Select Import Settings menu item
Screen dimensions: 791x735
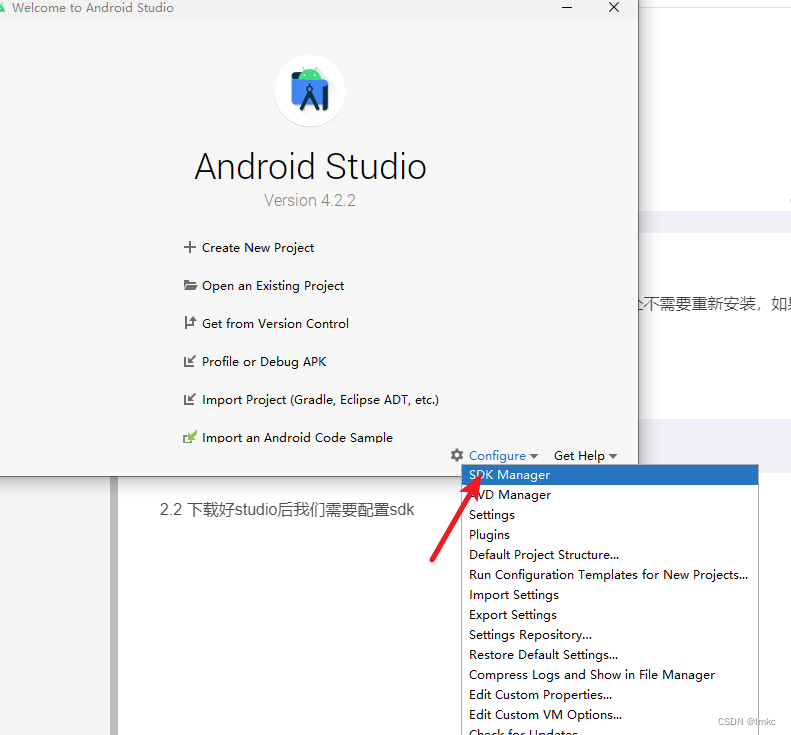coord(610,595)
